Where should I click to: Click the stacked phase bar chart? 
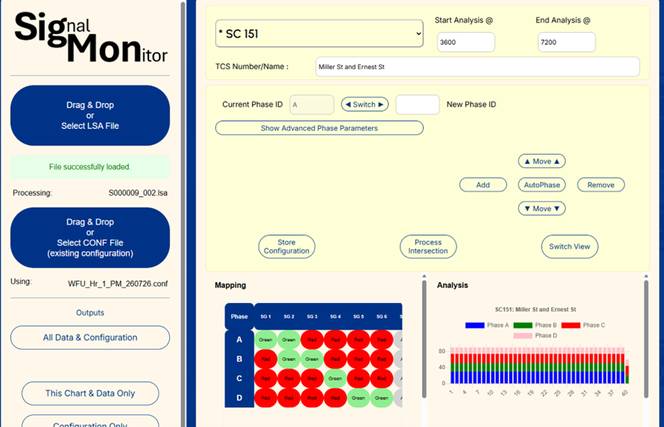click(x=538, y=366)
